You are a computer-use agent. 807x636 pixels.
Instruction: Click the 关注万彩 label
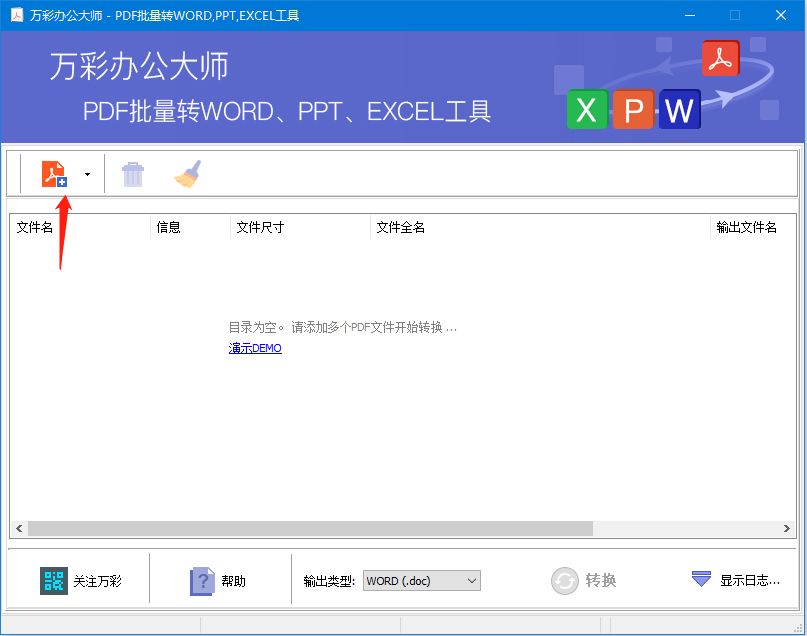pyautogui.click(x=97, y=581)
